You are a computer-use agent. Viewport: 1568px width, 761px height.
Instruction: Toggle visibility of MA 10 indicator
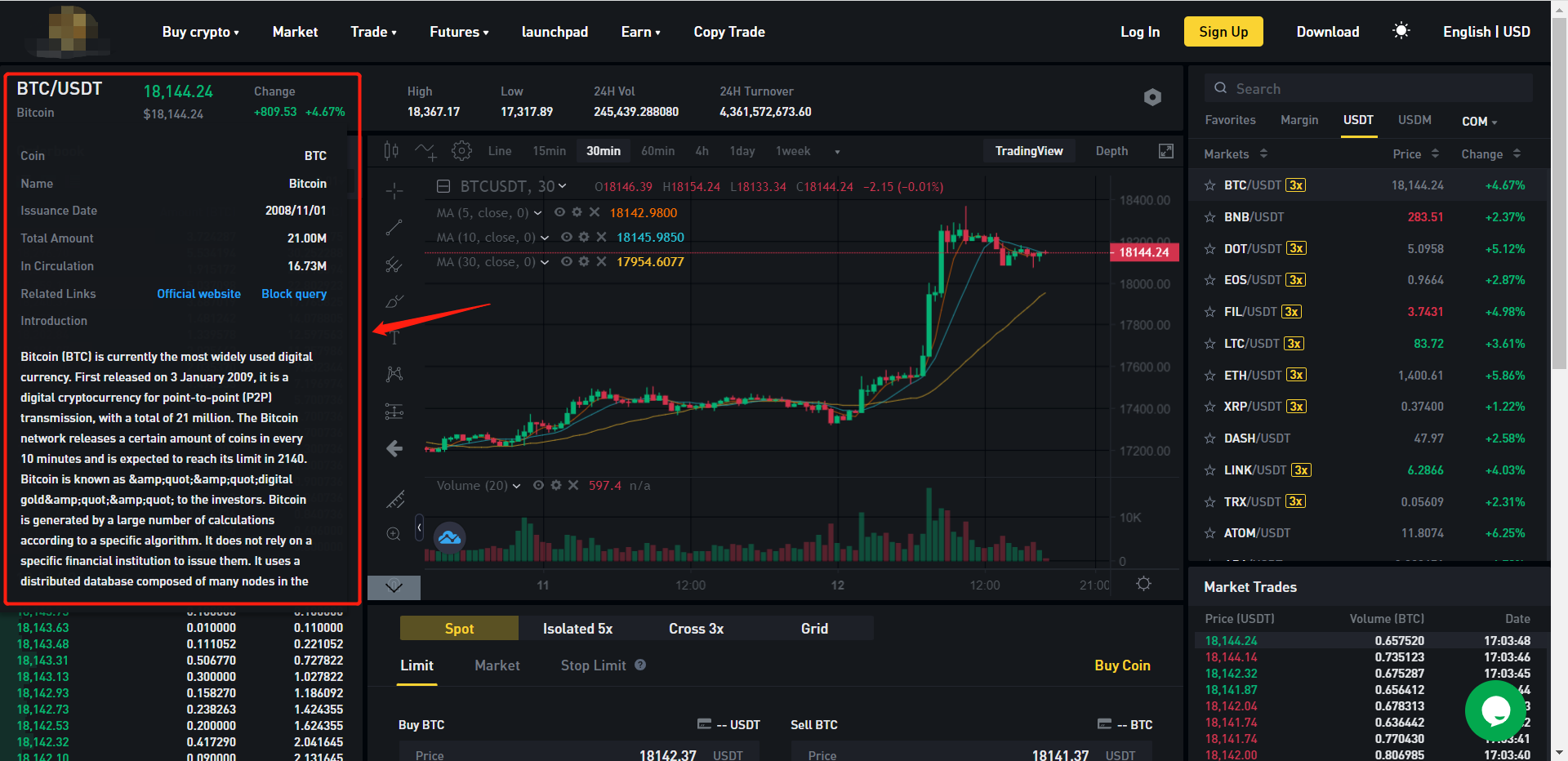(x=566, y=237)
